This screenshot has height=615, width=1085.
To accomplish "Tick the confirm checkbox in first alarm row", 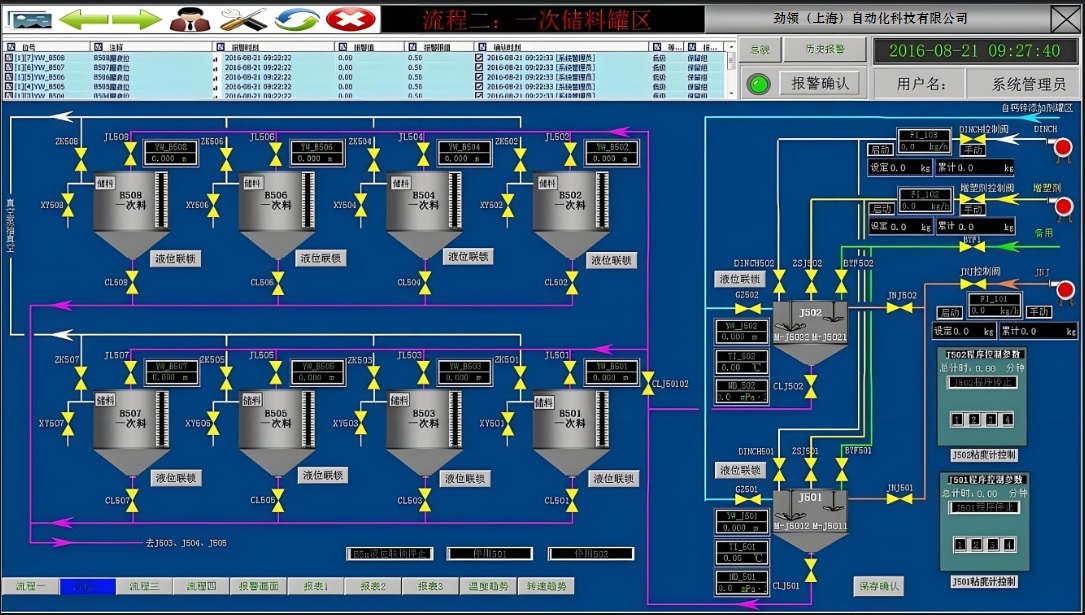I will (479, 58).
